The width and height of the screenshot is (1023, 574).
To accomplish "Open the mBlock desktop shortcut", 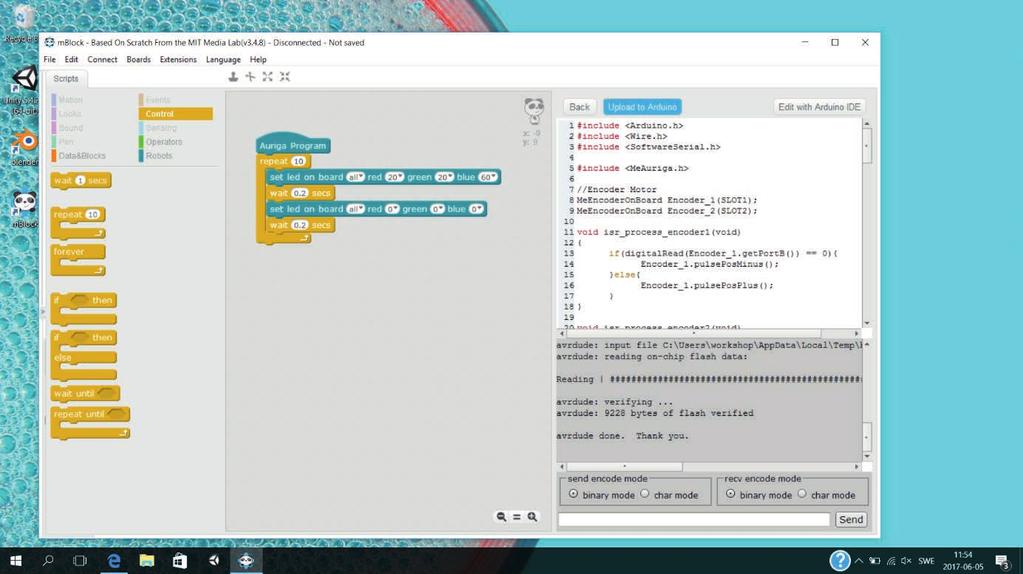I will pyautogui.click(x=25, y=209).
